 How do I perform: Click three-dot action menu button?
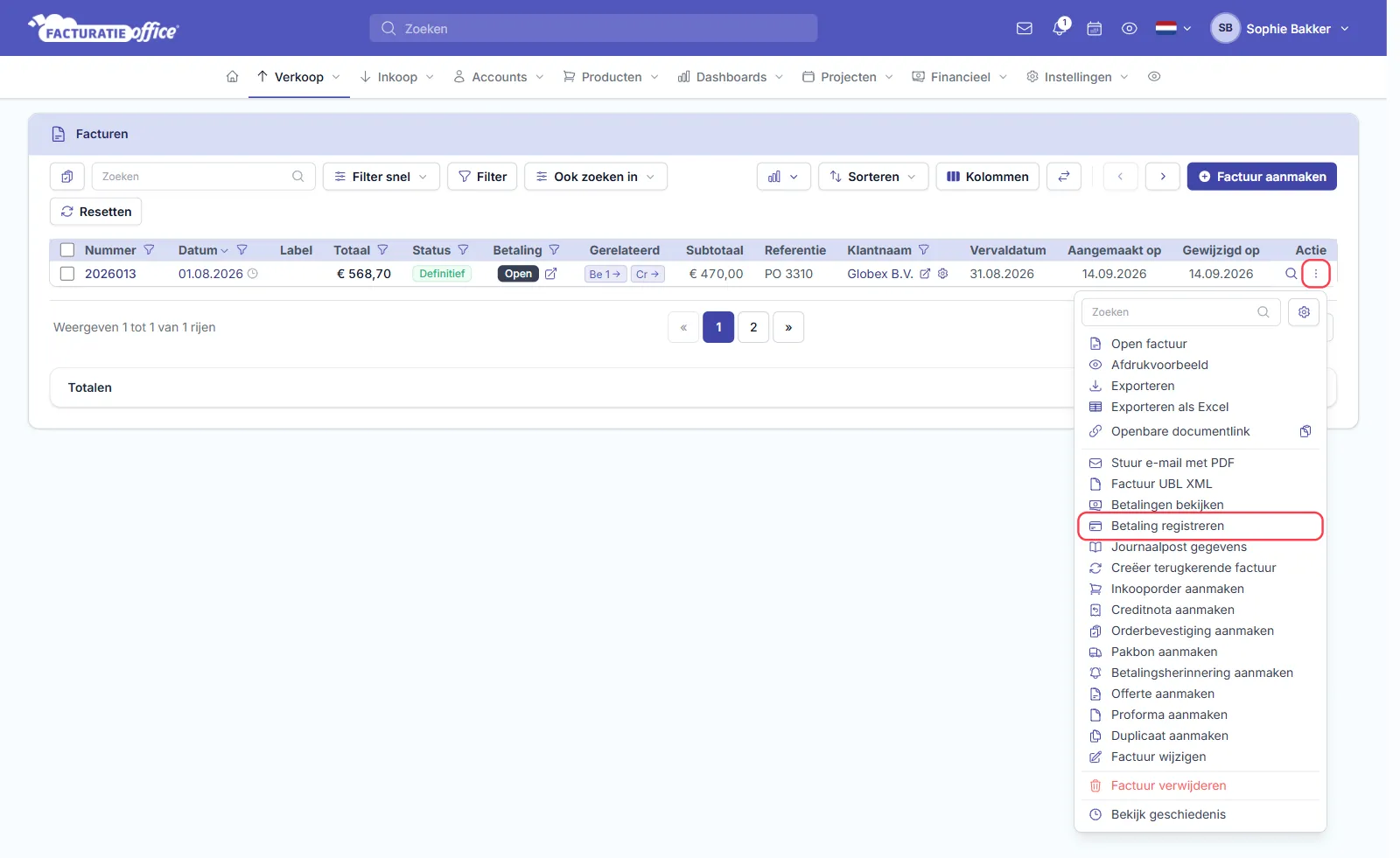point(1316,274)
